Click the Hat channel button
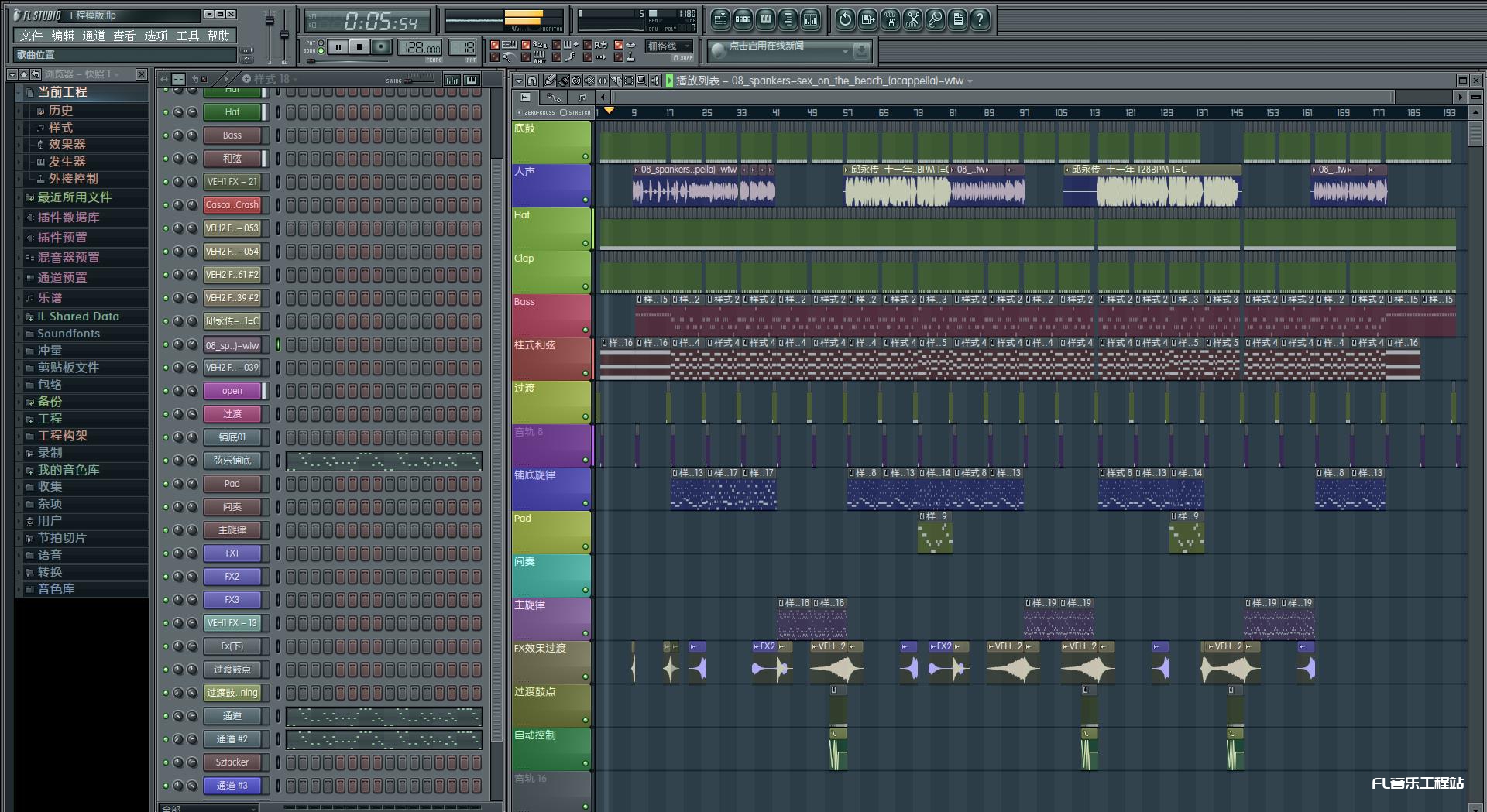 click(232, 112)
